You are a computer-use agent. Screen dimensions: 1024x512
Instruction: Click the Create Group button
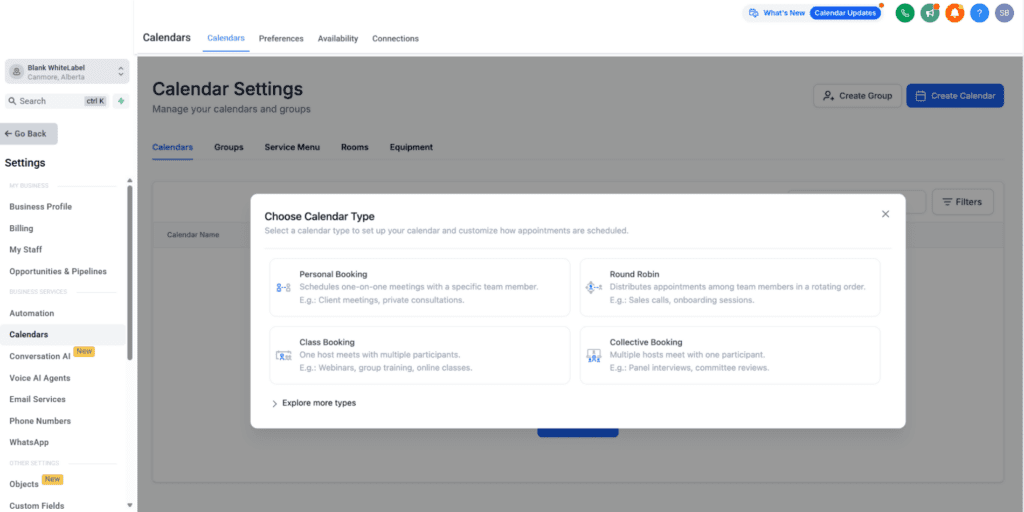[857, 96]
